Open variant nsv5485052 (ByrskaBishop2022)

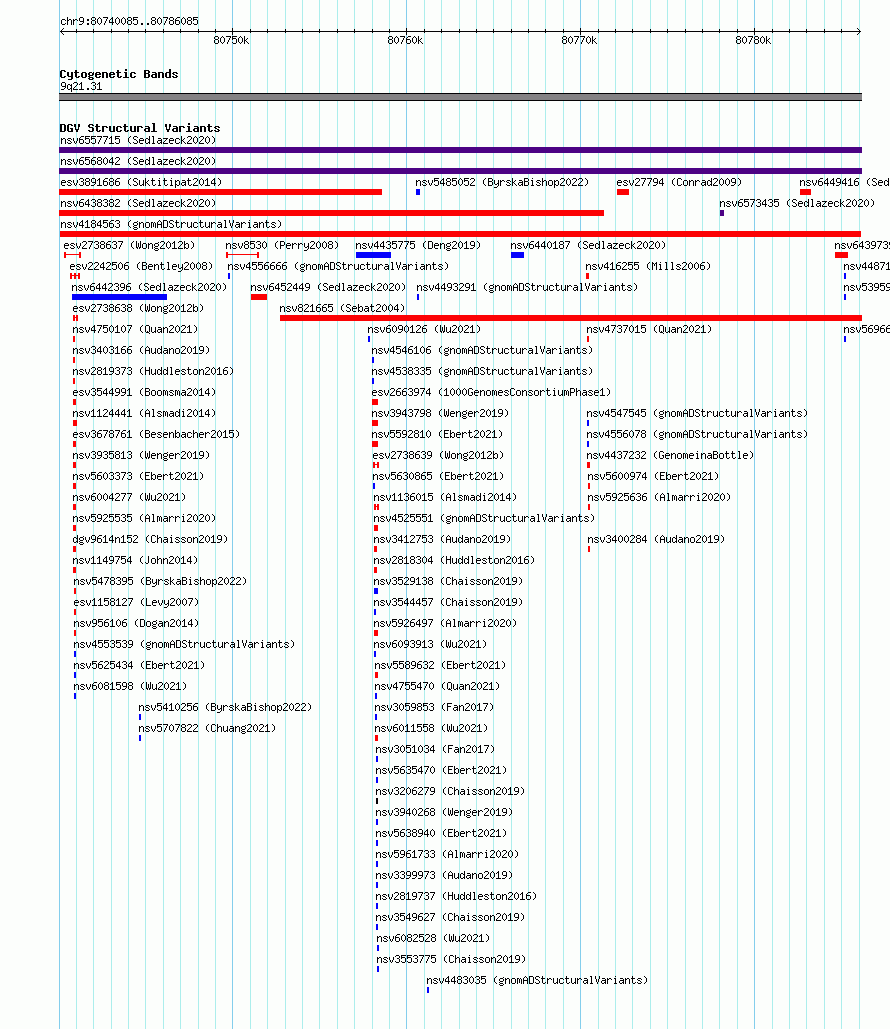pyautogui.click(x=502, y=182)
